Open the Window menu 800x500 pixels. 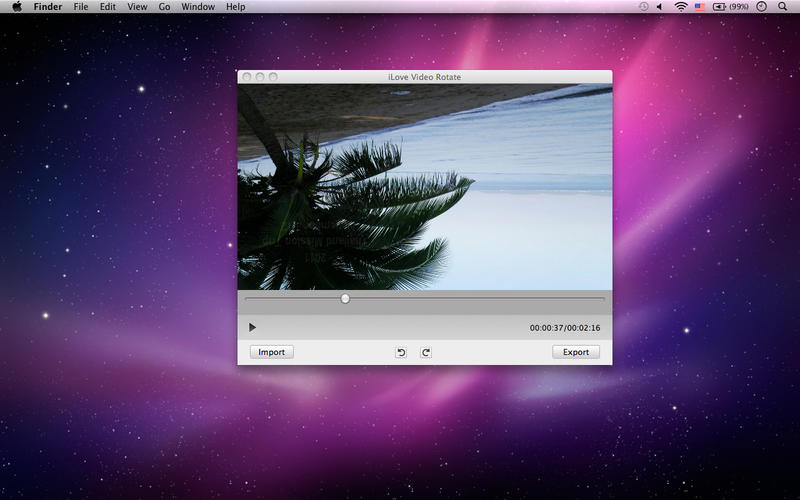tap(198, 7)
